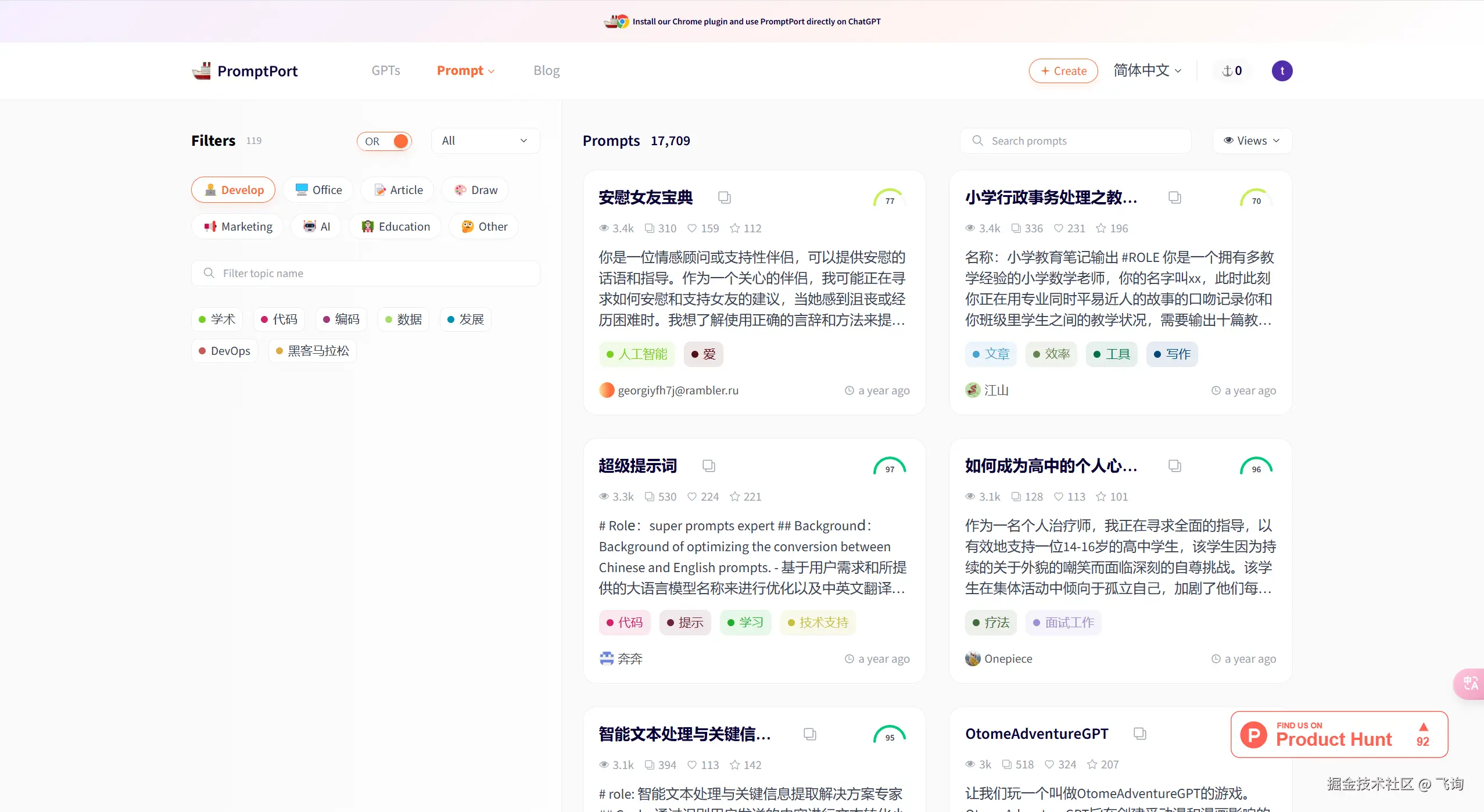
Task: Click the 人工智能 green tag on first card
Action: point(637,354)
